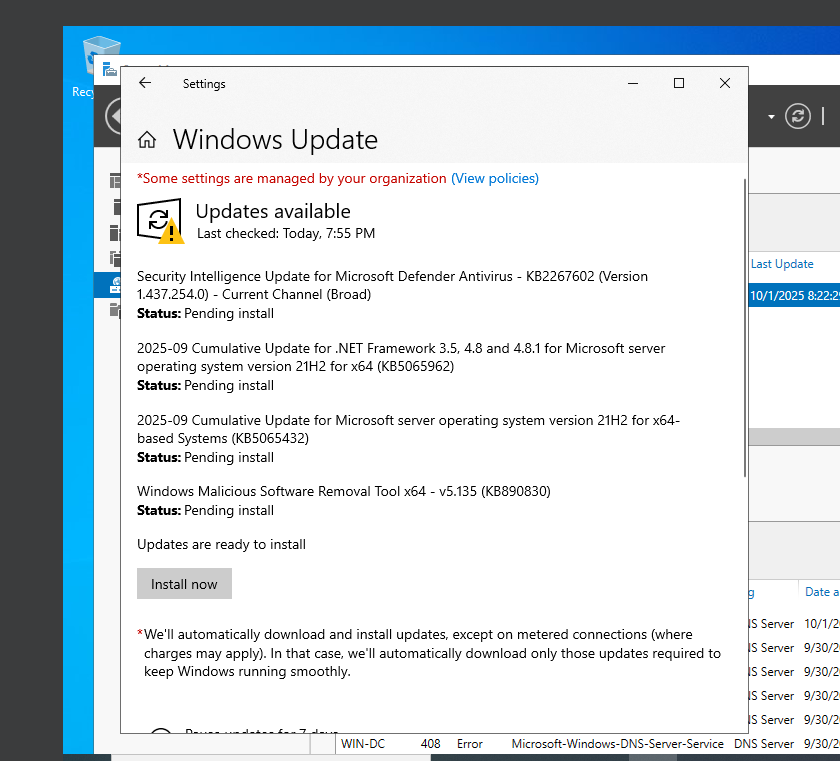Click the Updates available status icon

pyautogui.click(x=161, y=221)
